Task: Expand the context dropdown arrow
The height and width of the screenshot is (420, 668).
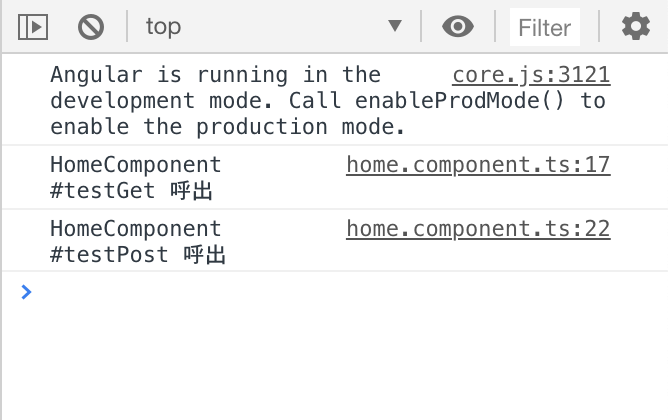Action: click(395, 26)
